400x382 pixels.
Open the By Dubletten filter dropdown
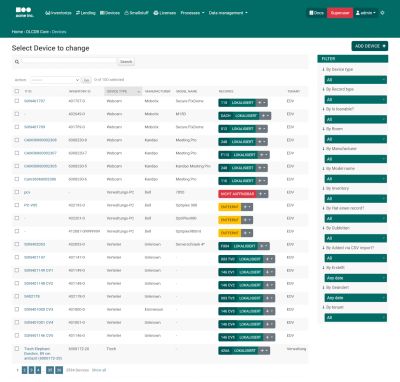point(356,238)
